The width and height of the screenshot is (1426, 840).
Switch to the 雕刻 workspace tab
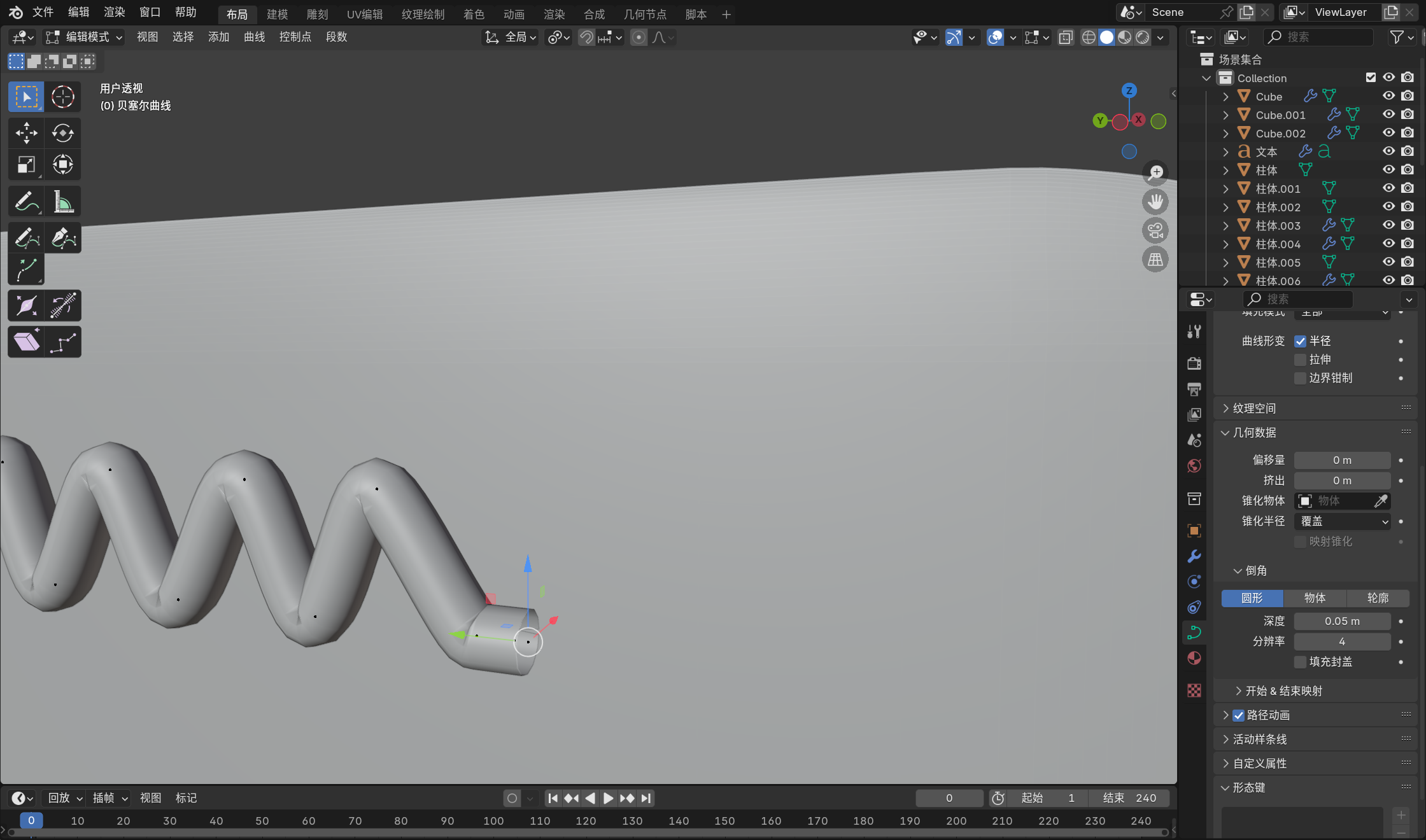click(x=317, y=14)
